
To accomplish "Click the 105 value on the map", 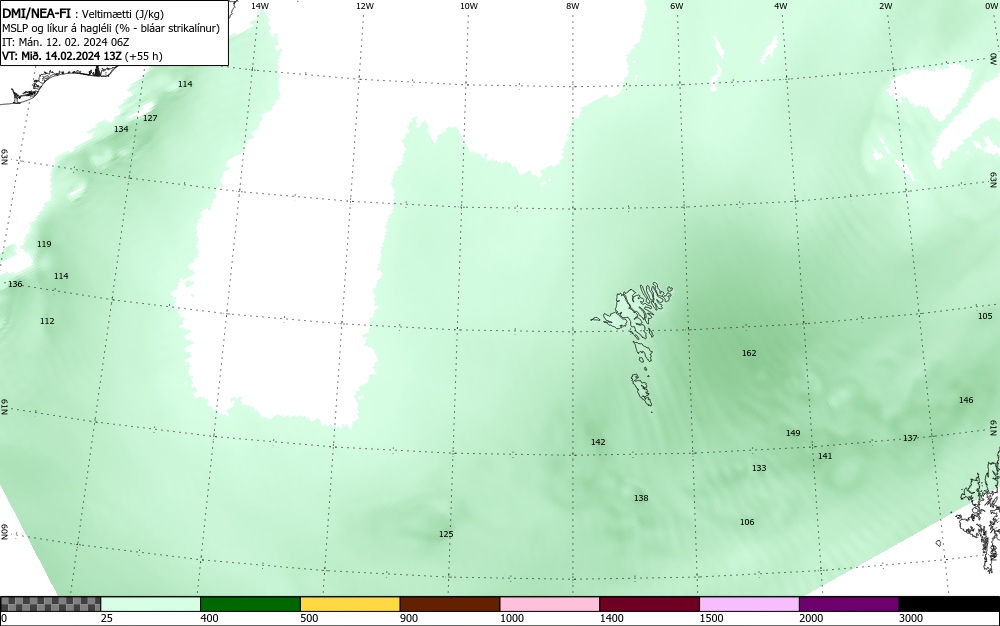I will pos(985,317).
